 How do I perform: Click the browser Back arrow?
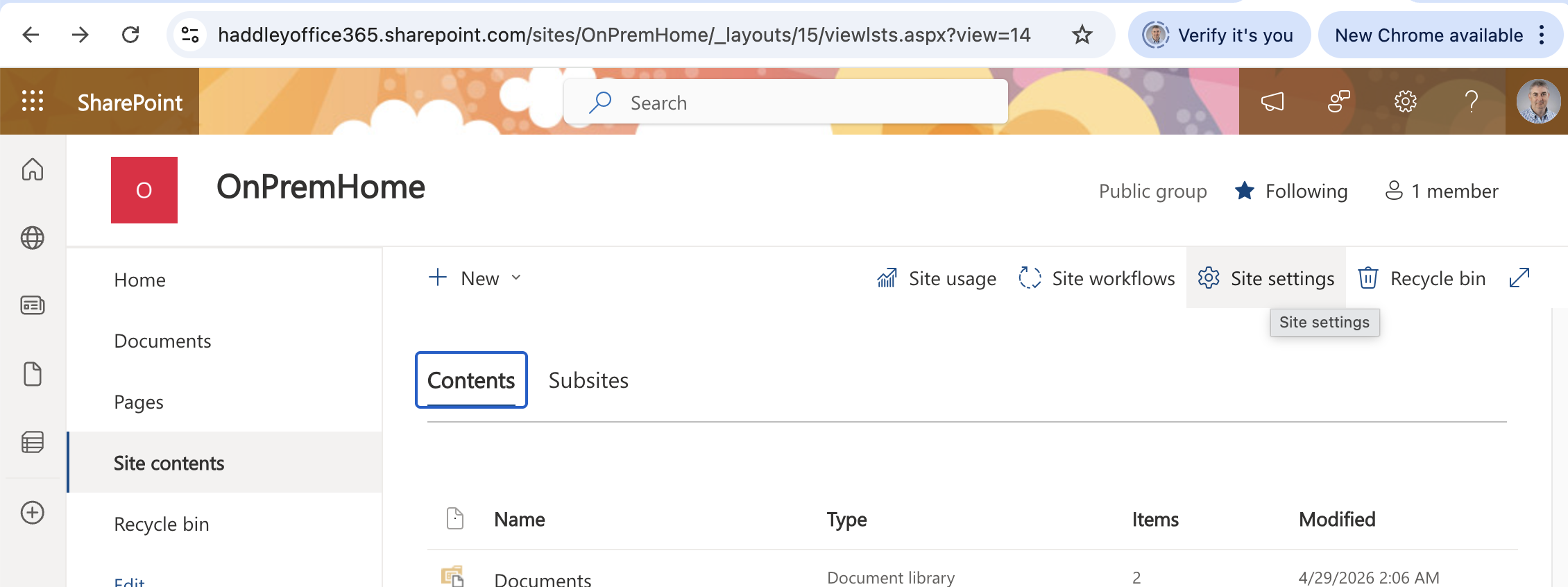[31, 35]
